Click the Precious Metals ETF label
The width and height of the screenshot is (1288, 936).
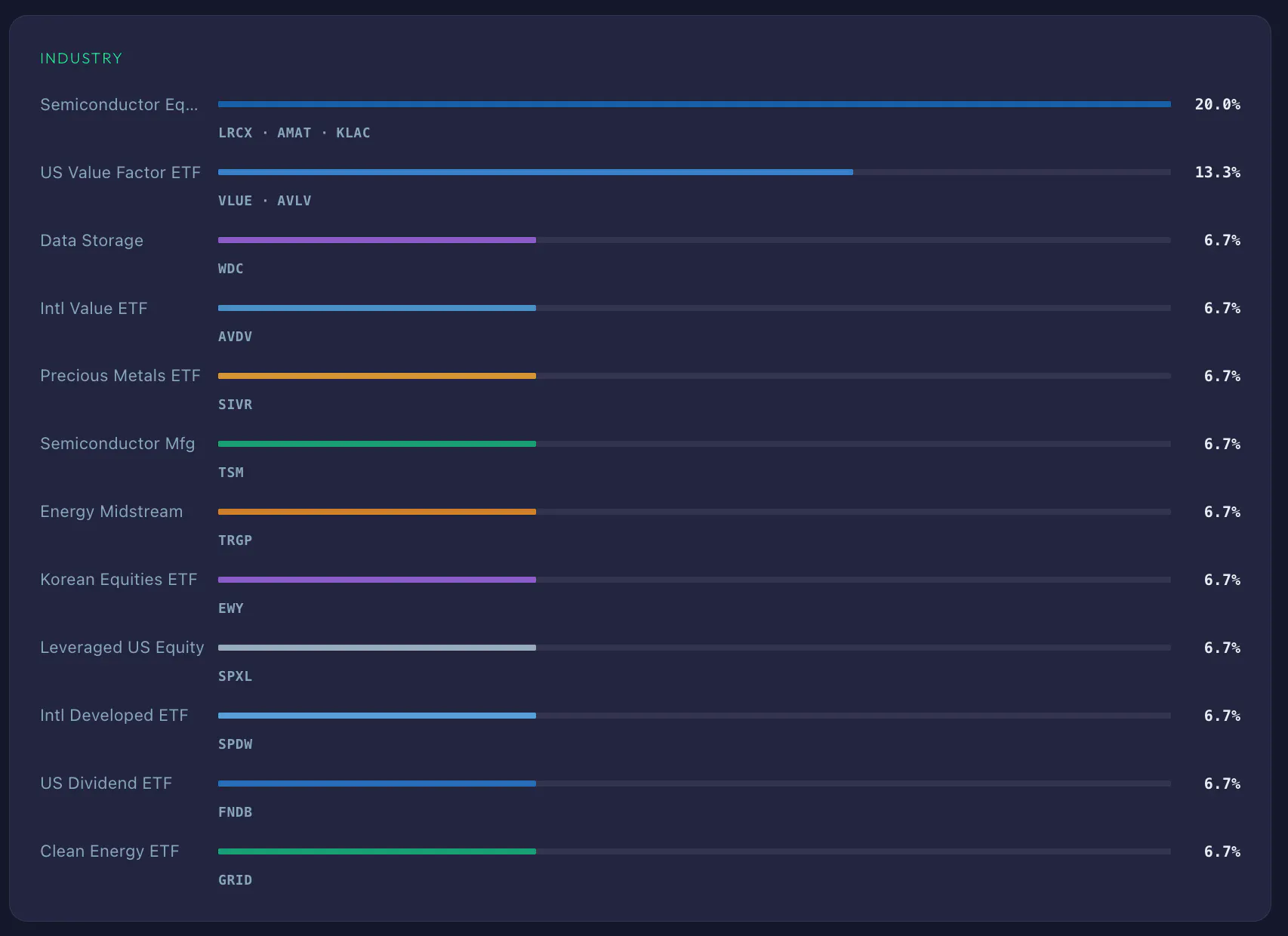click(x=120, y=376)
